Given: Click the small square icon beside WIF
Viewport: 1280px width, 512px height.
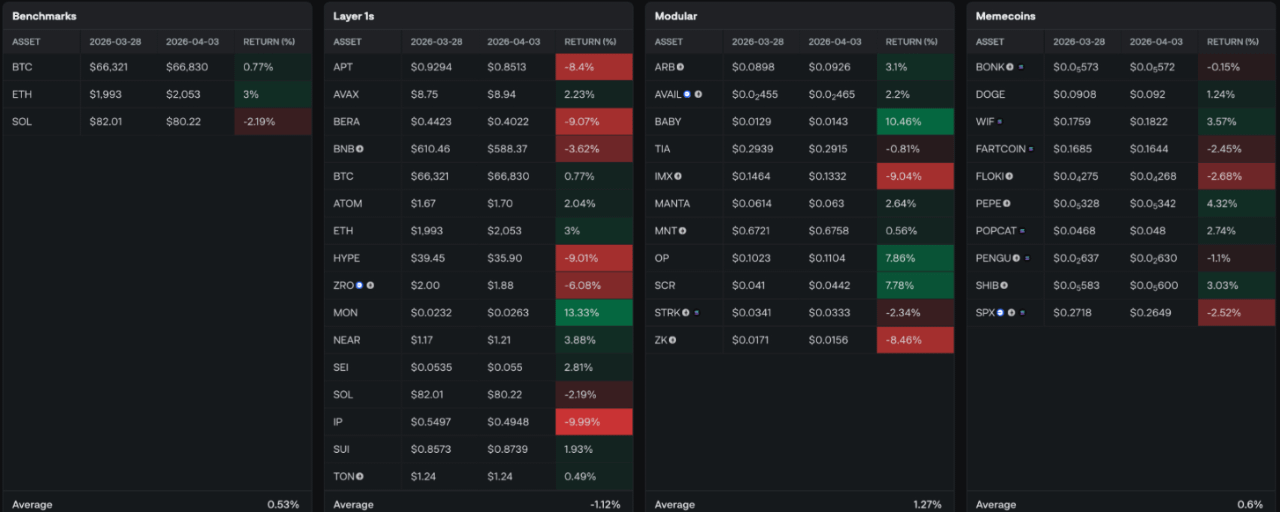Looking at the screenshot, I should point(999,122).
